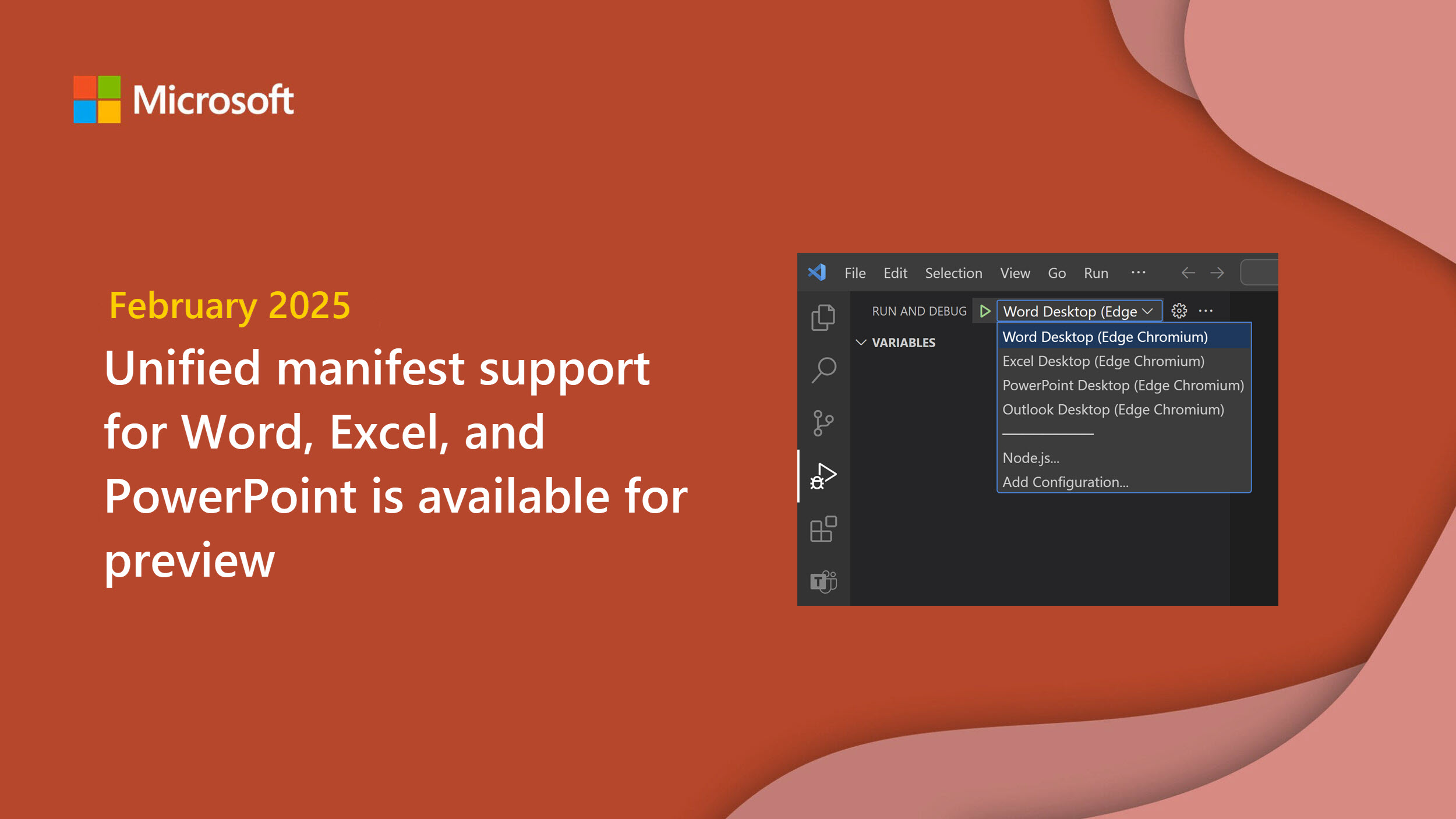This screenshot has height=819, width=1456.
Task: Click the Go menu in VS Code menu bar
Action: click(x=1056, y=272)
